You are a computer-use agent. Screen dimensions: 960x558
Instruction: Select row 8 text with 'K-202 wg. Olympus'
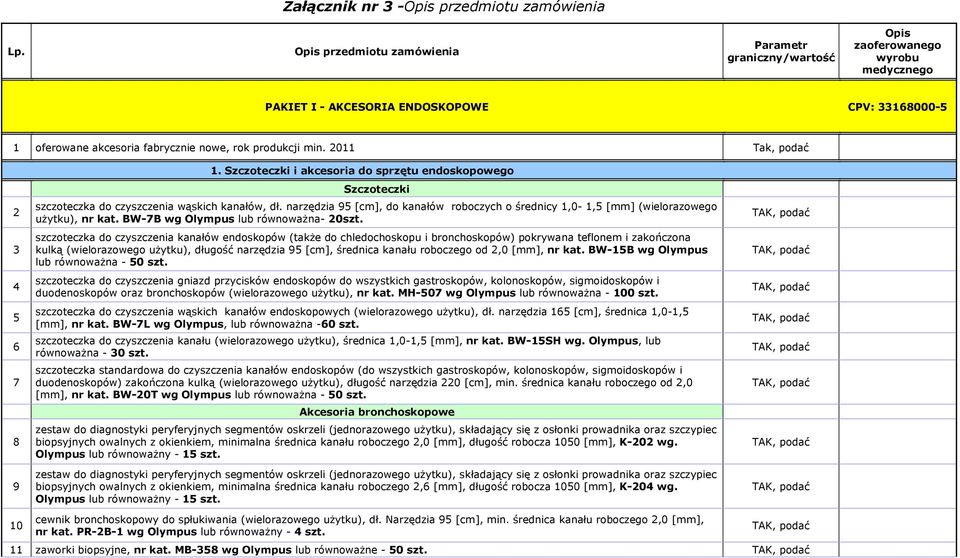[376, 442]
